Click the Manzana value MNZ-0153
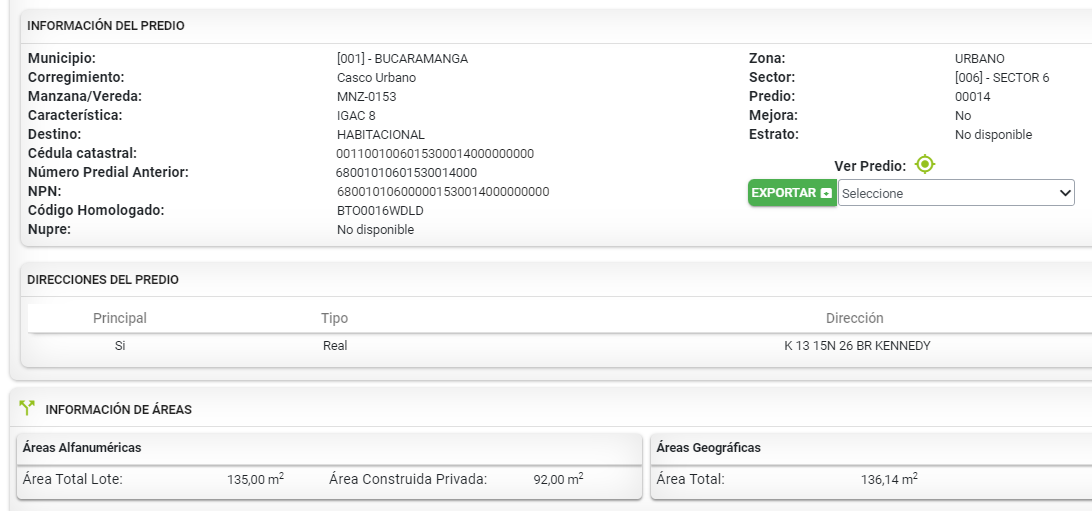 click(x=367, y=97)
